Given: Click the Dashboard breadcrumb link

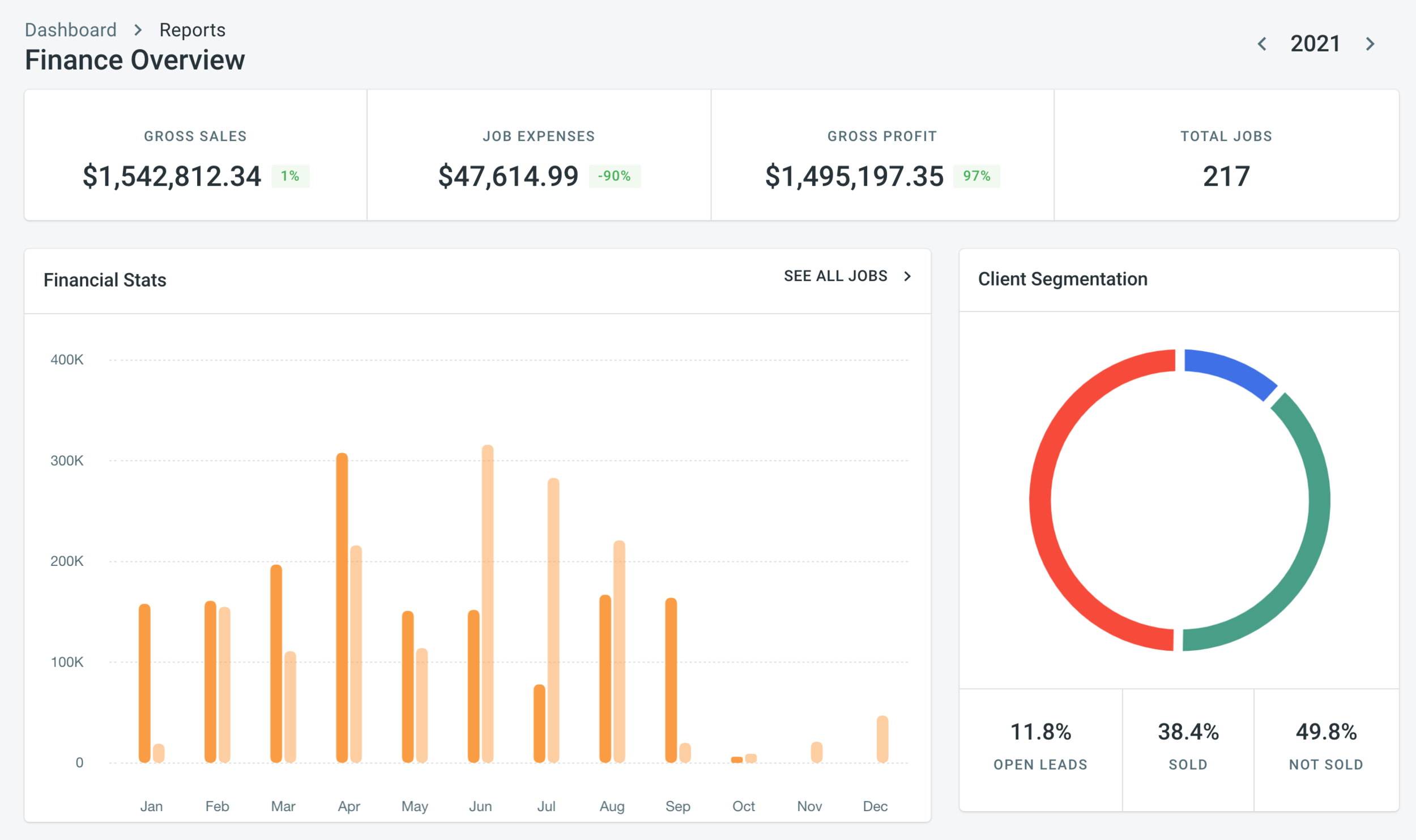Looking at the screenshot, I should tap(71, 30).
